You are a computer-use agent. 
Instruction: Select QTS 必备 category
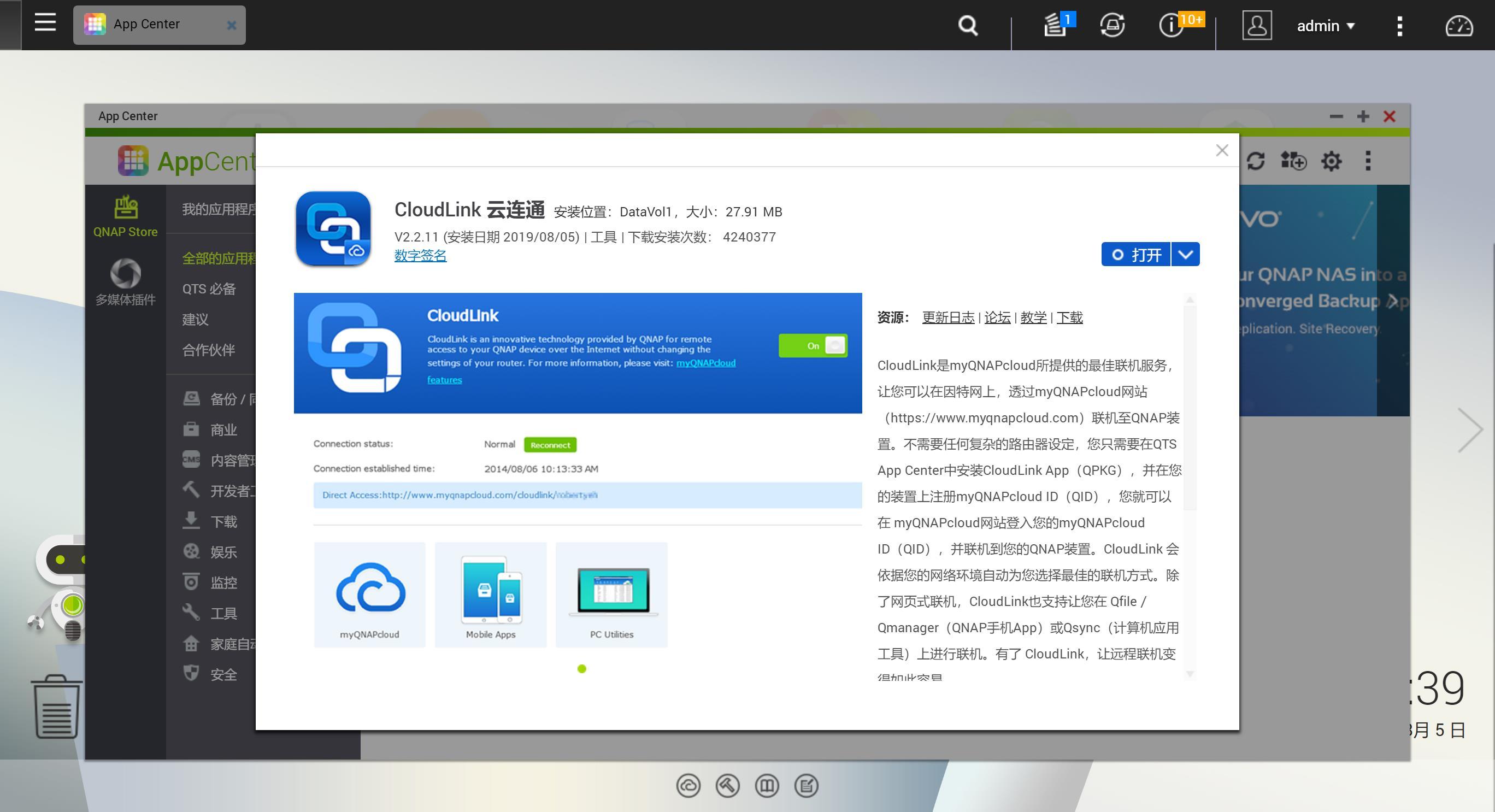209,289
